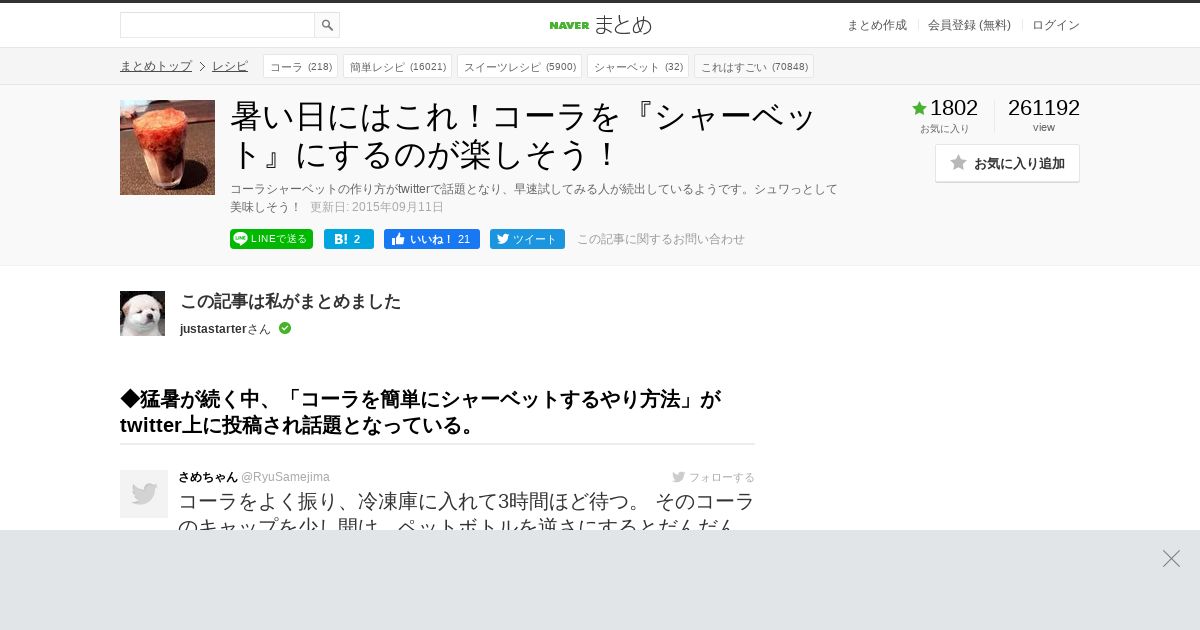This screenshot has width=1200, height=630.
Task: Click ログイン link
Action: 1056,25
